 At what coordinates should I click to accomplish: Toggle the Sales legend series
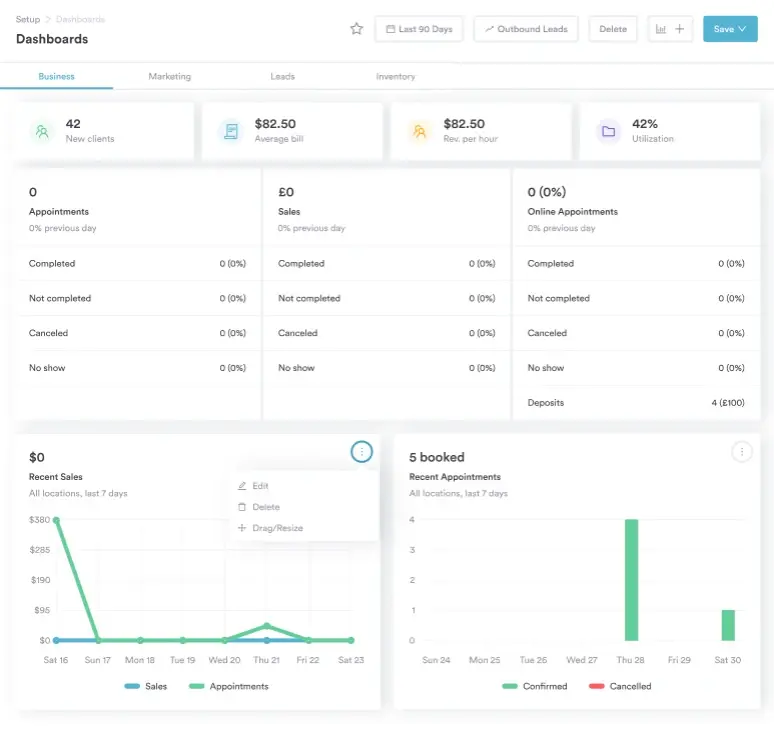point(145,686)
